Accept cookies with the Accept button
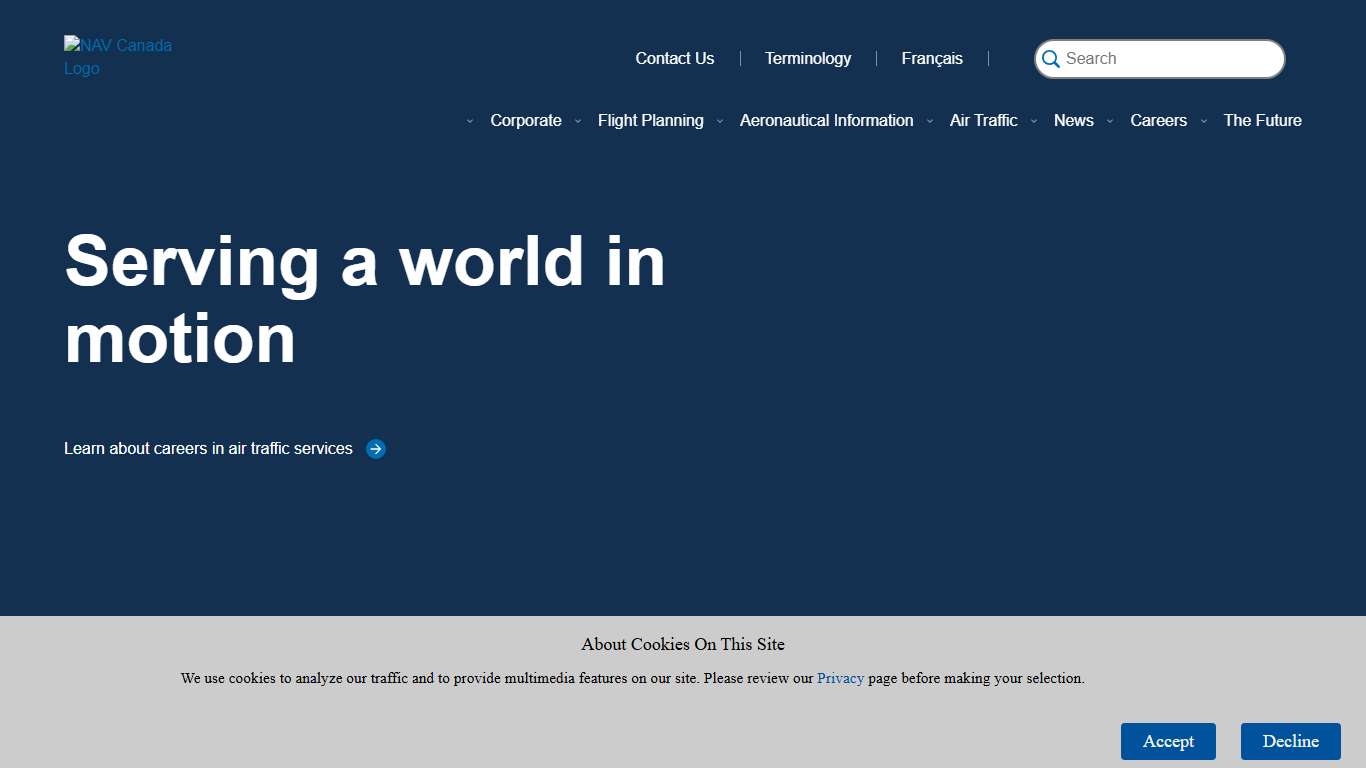The width and height of the screenshot is (1366, 768). tap(1168, 741)
